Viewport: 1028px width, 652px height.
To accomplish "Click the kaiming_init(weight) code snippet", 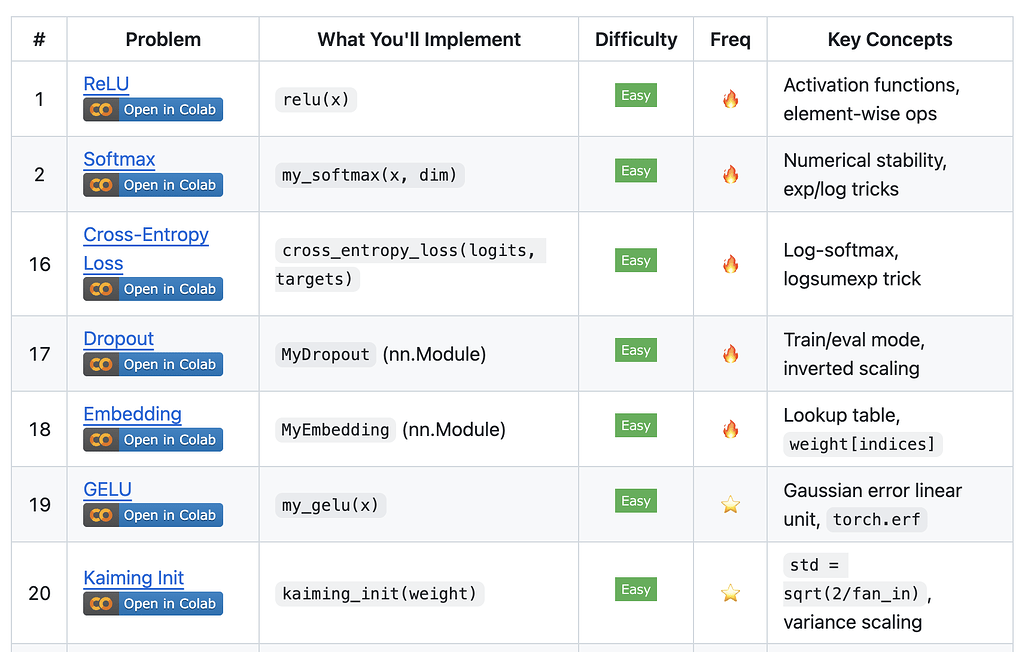I will pyautogui.click(x=380, y=594).
